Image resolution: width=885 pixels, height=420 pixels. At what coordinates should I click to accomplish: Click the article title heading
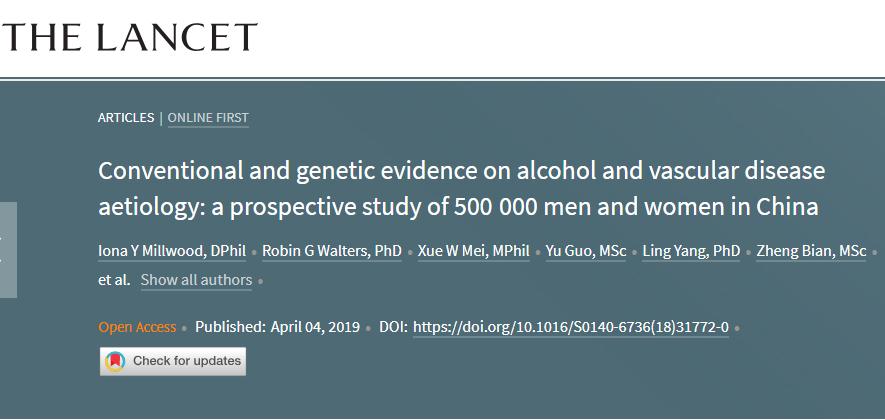point(460,189)
